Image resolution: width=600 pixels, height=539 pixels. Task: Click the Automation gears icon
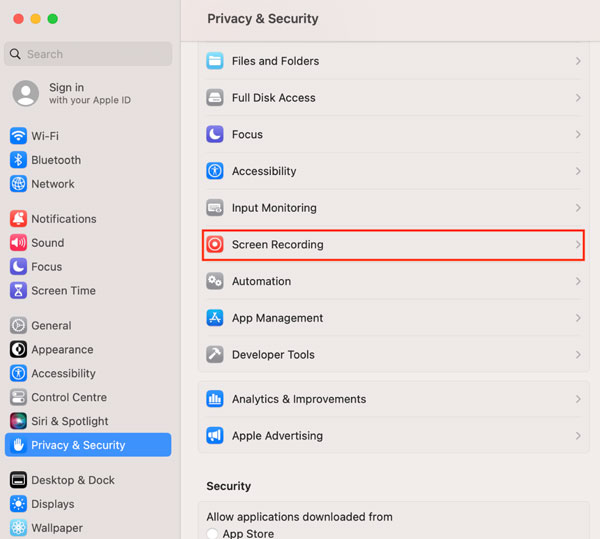[215, 281]
